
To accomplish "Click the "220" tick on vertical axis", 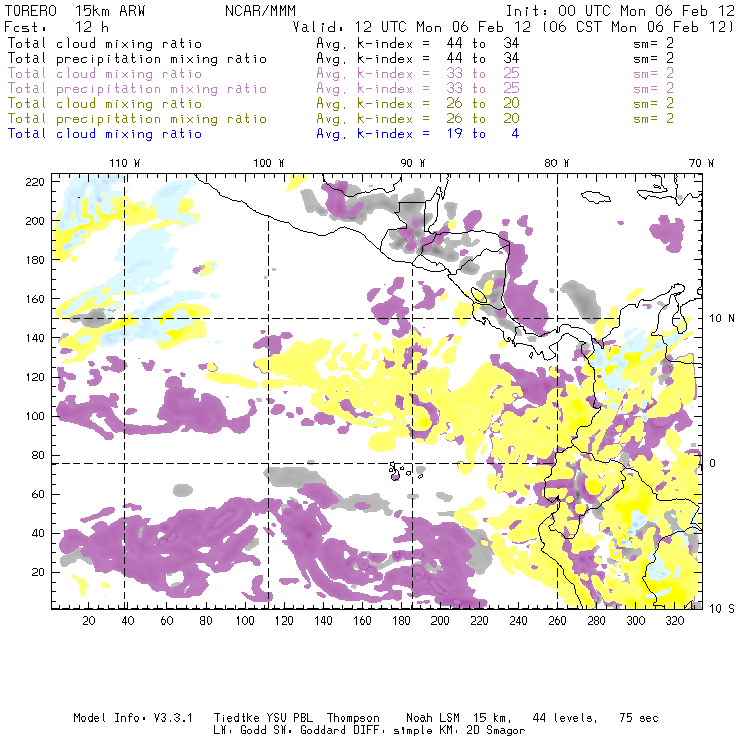I will (x=35, y=182).
